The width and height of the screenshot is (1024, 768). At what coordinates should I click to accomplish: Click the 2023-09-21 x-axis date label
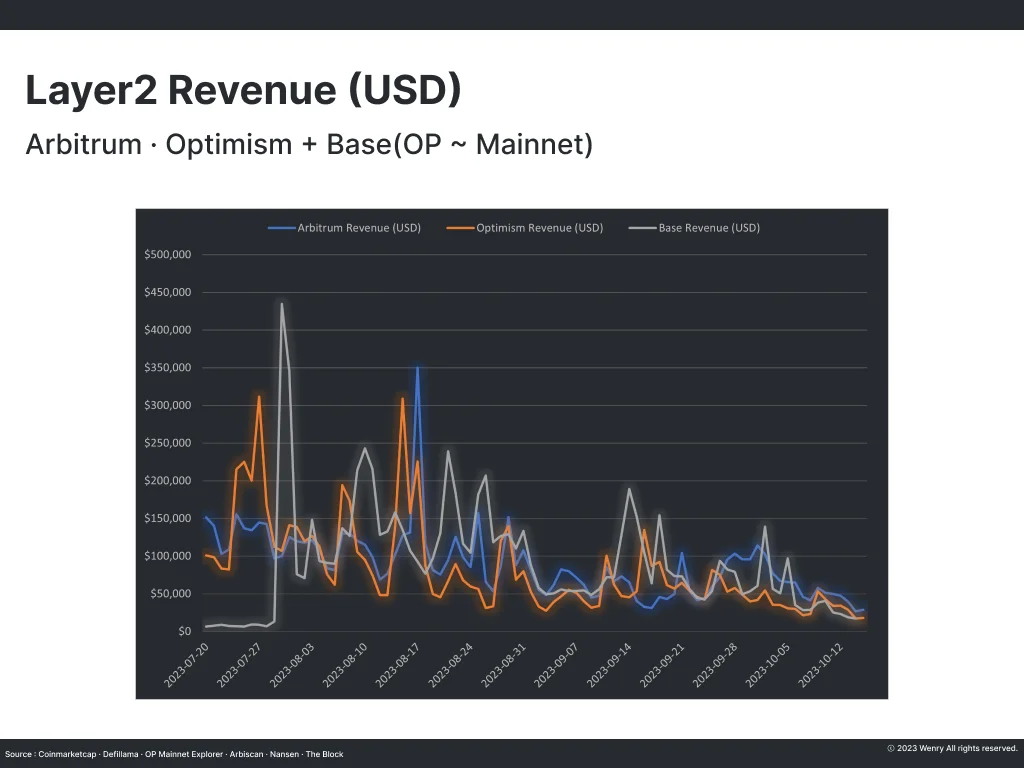(662, 665)
